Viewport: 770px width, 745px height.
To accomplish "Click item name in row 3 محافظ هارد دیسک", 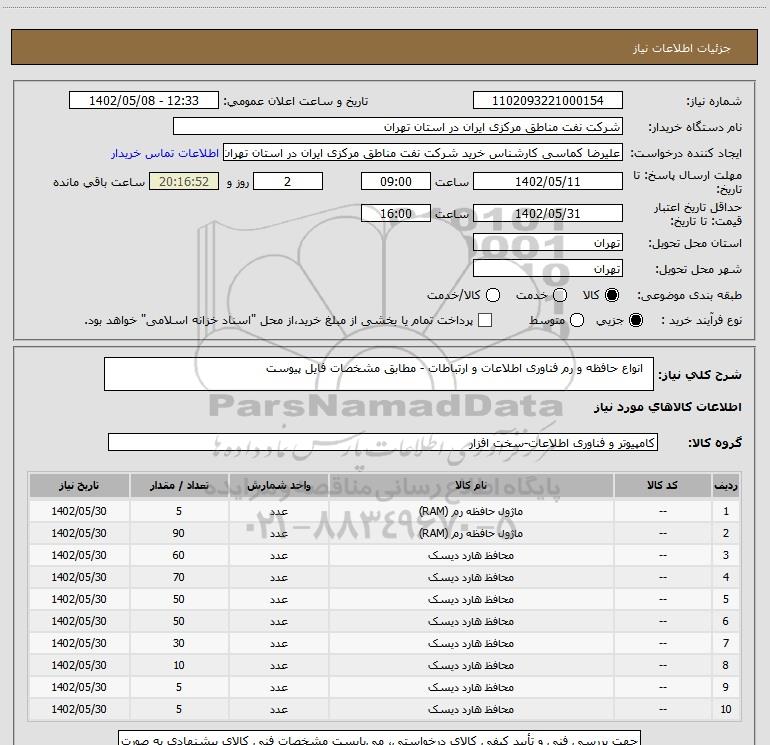I will 470,555.
